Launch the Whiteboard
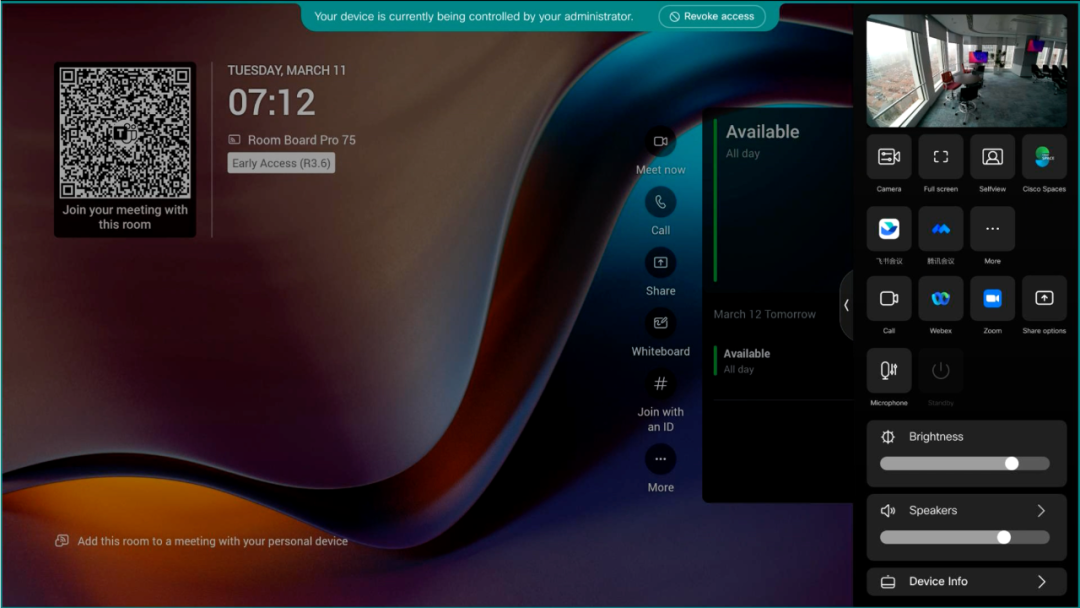Viewport: 1080px width, 608px height. click(660, 323)
